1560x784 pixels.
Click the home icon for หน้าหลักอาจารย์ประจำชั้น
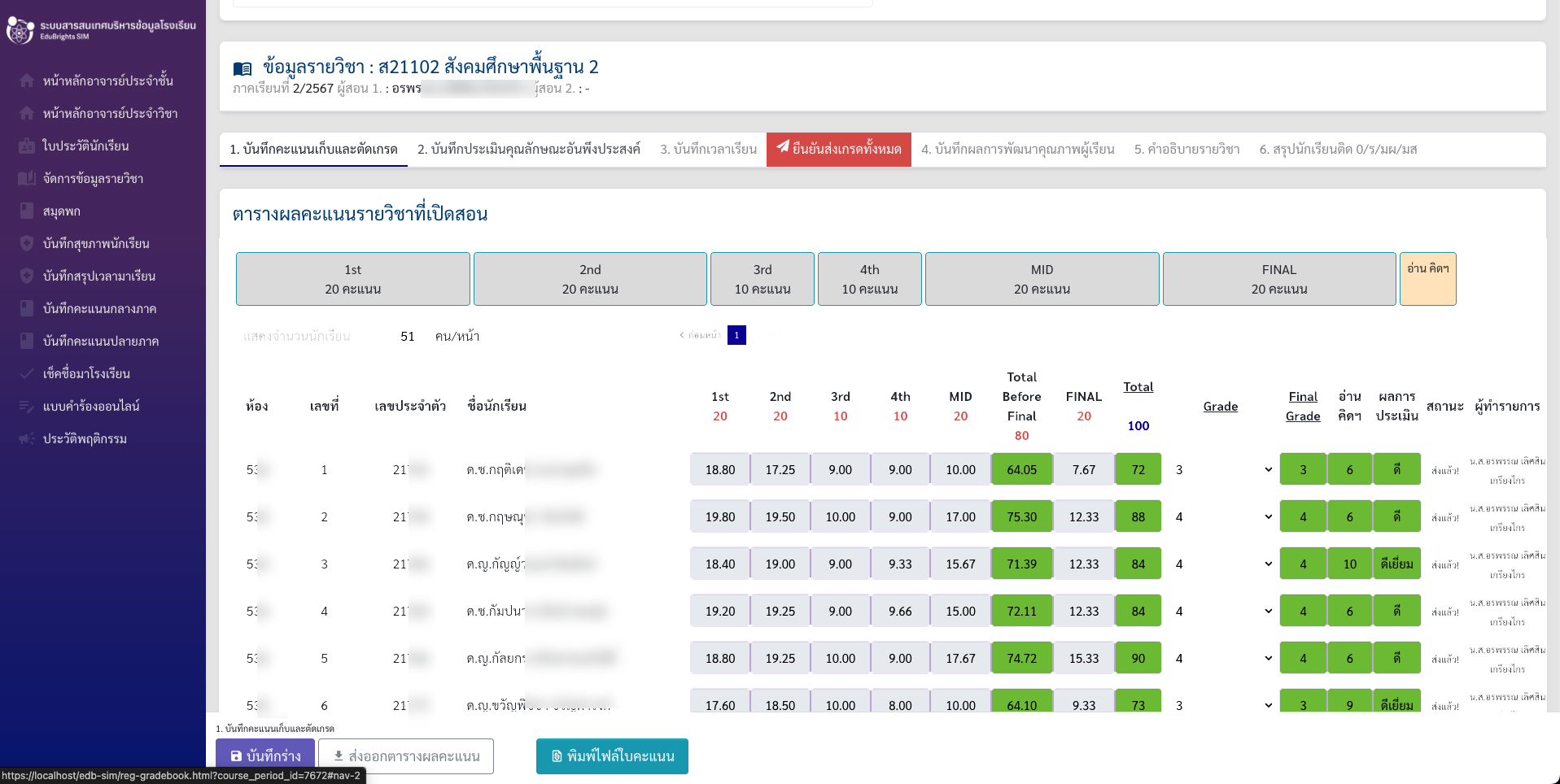pyautogui.click(x=27, y=81)
